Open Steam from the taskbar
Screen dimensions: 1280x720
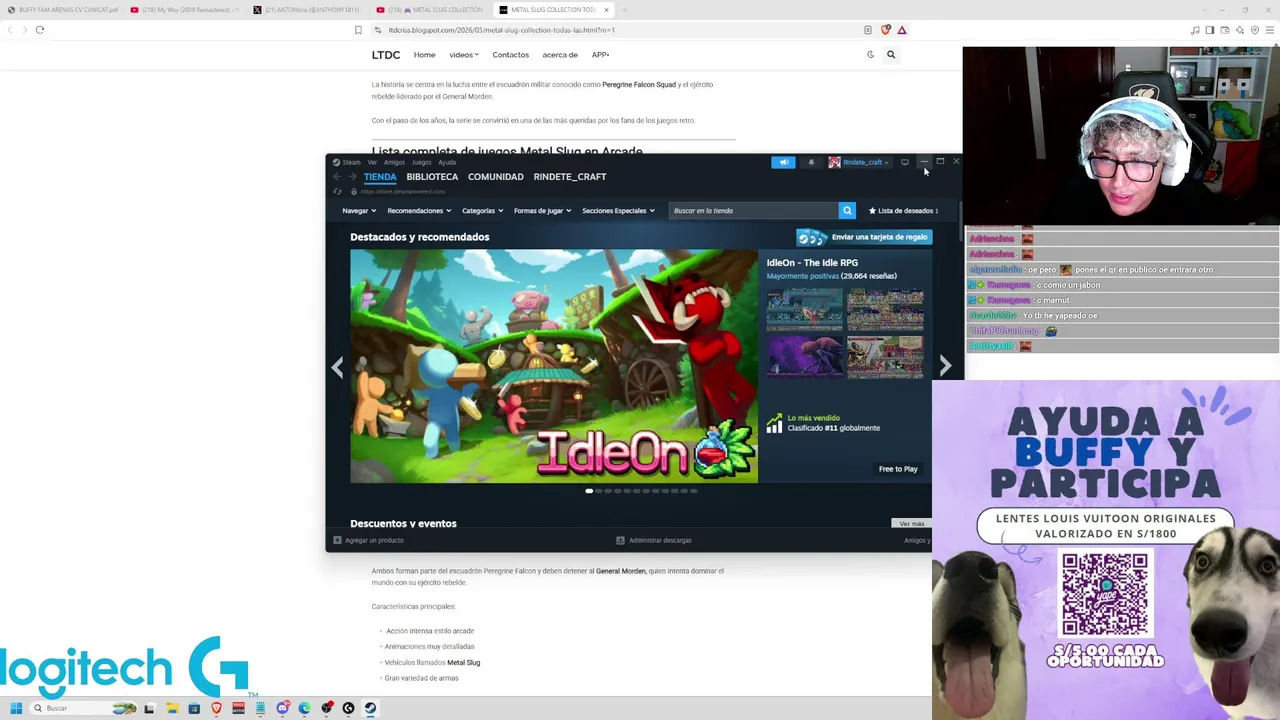coord(370,708)
